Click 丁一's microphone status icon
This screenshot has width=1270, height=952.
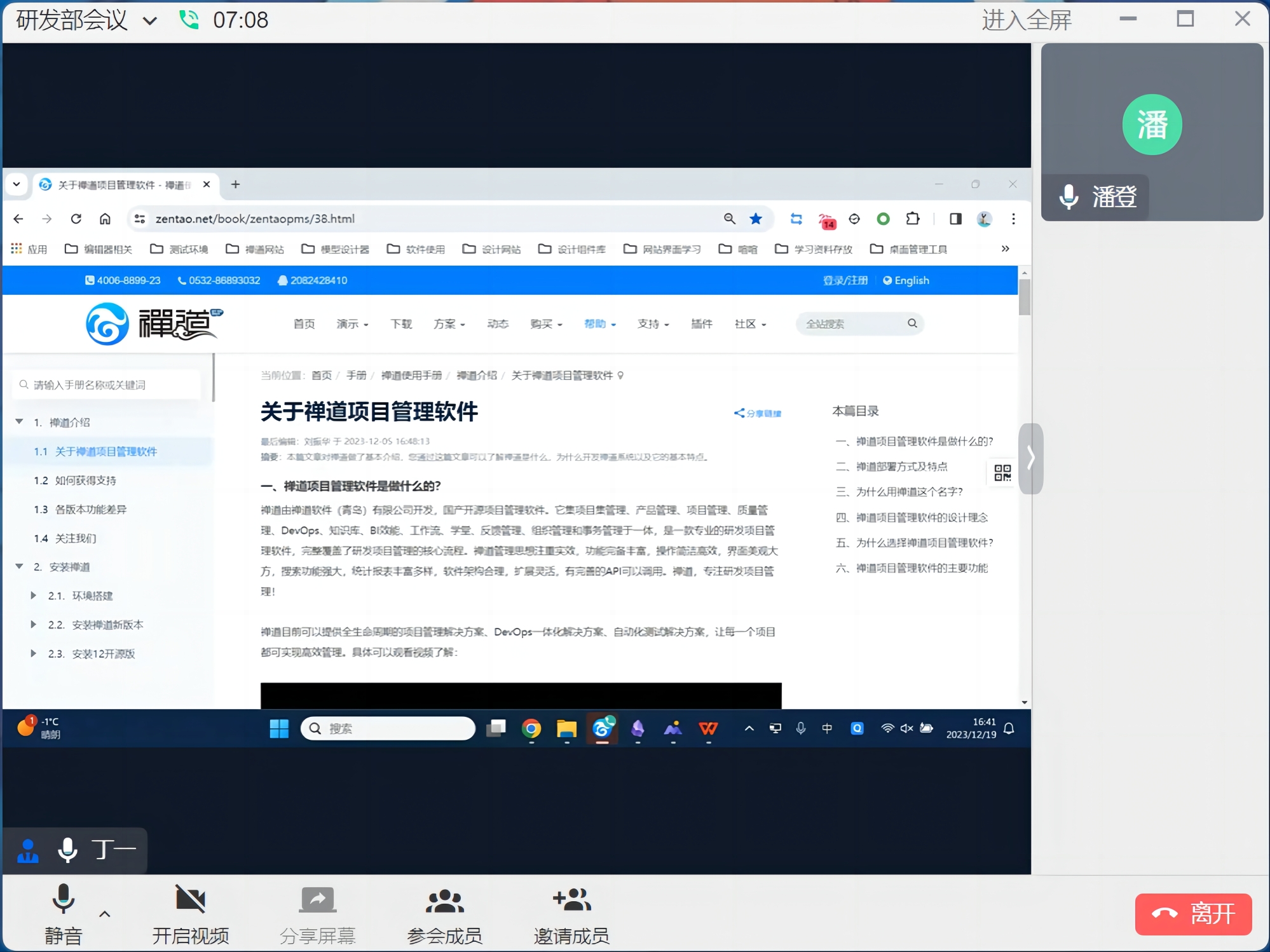tap(67, 850)
